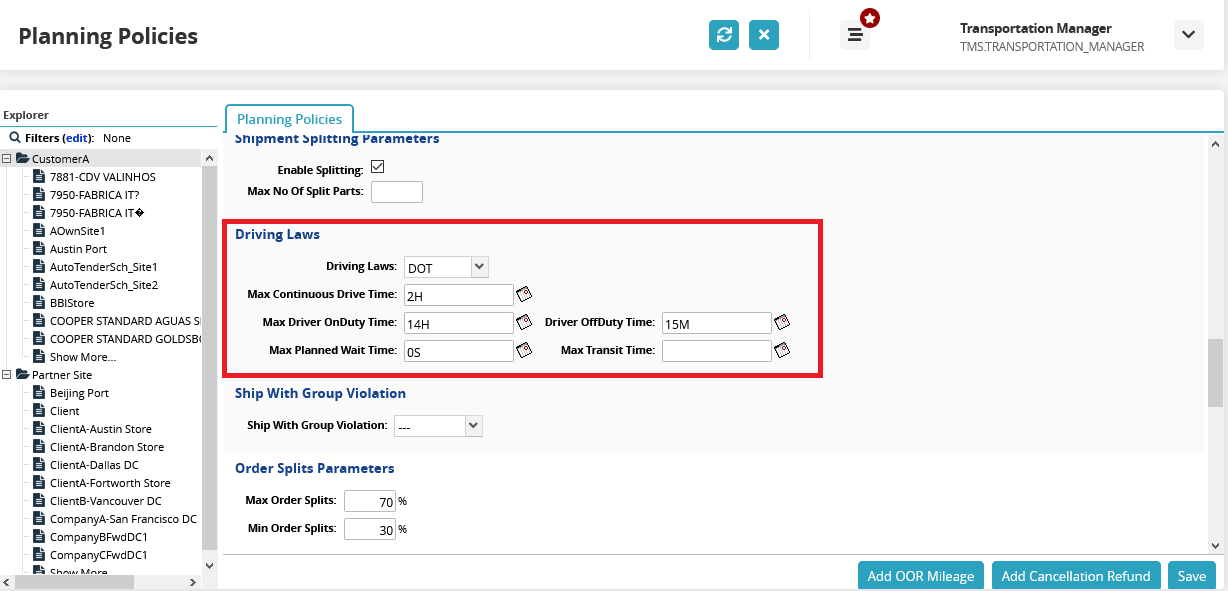The width and height of the screenshot is (1228, 591).
Task: Close the Planning Policies page with X button
Action: click(x=764, y=35)
